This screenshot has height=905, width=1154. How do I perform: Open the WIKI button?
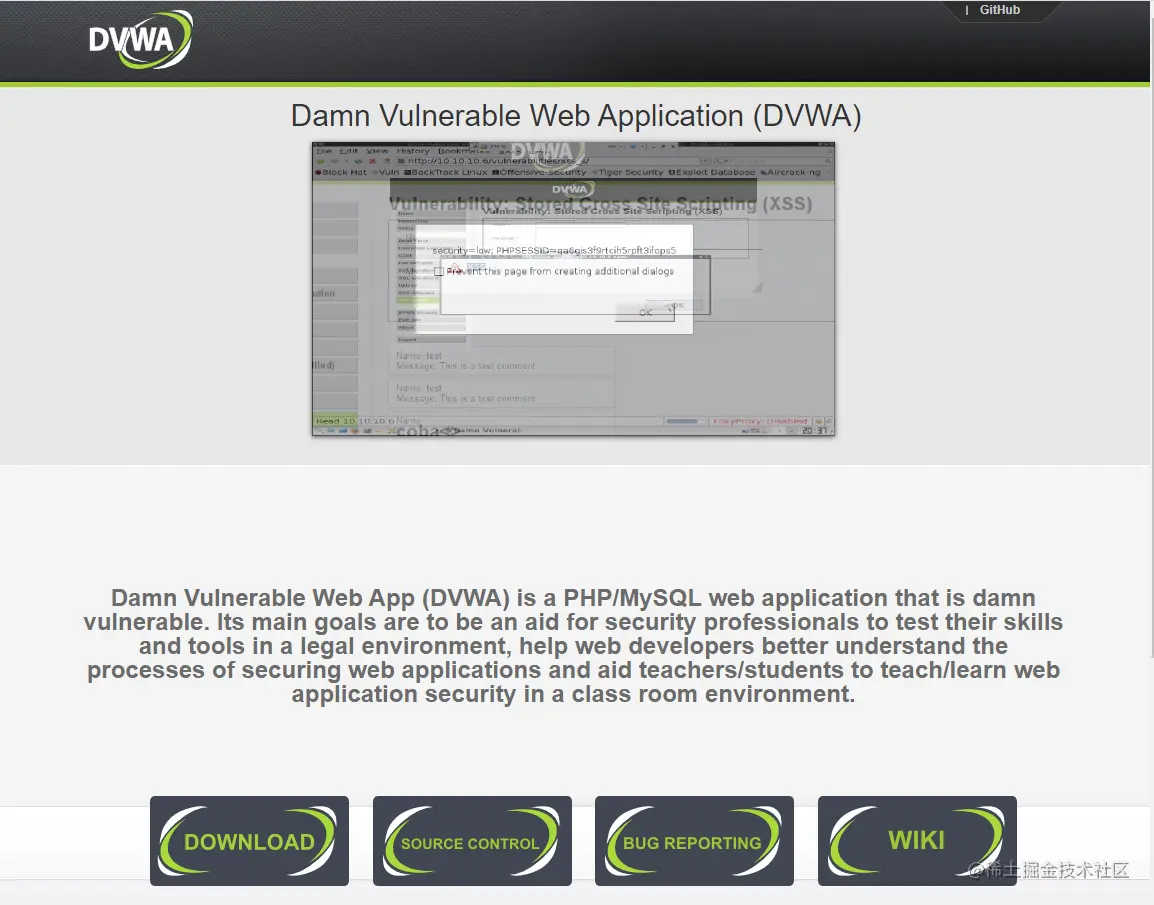point(917,841)
